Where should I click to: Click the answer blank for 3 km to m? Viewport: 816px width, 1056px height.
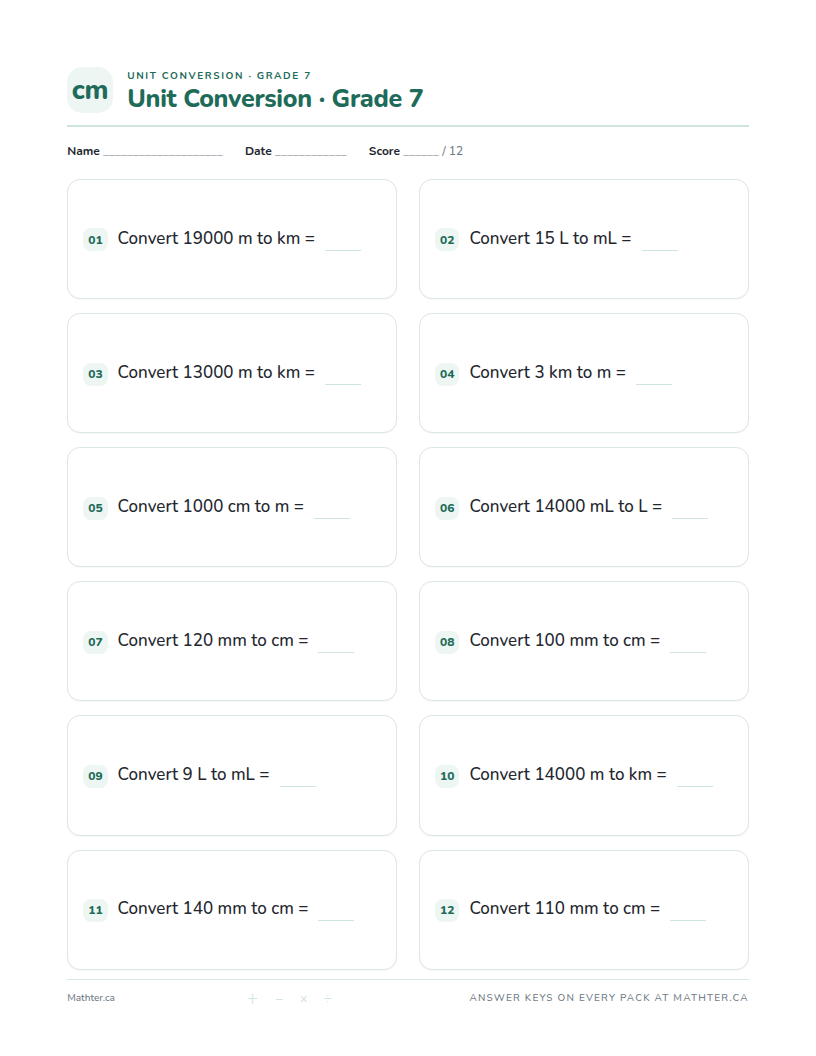pyautogui.click(x=654, y=383)
